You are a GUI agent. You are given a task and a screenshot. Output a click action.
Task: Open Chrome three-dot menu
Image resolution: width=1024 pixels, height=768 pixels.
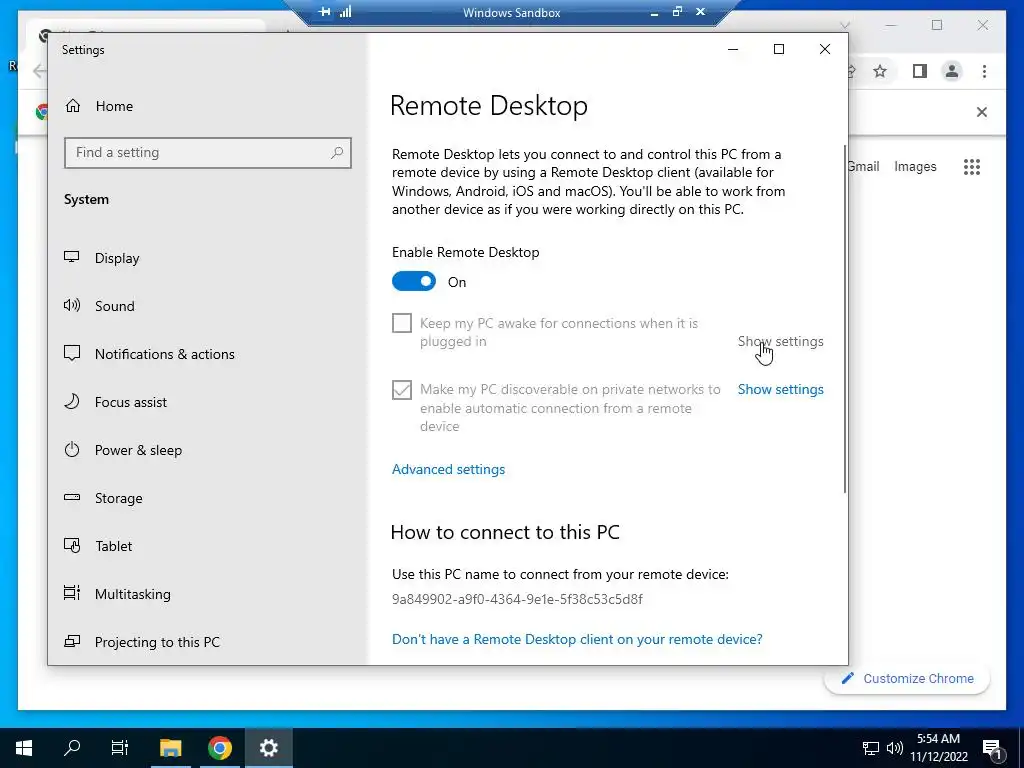tap(984, 71)
